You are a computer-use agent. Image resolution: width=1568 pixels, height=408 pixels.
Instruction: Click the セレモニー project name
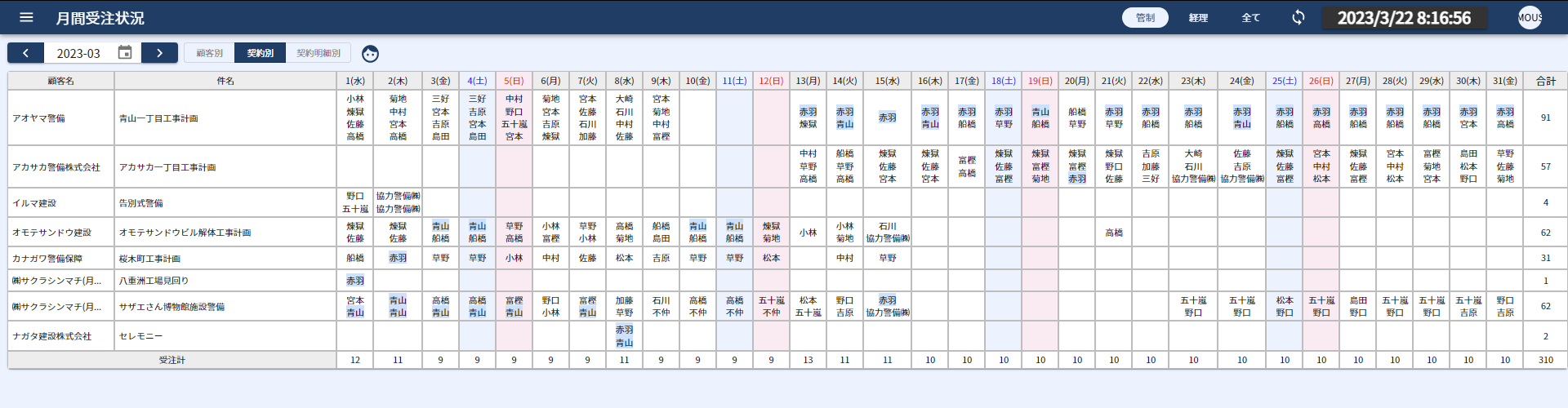click(x=140, y=335)
